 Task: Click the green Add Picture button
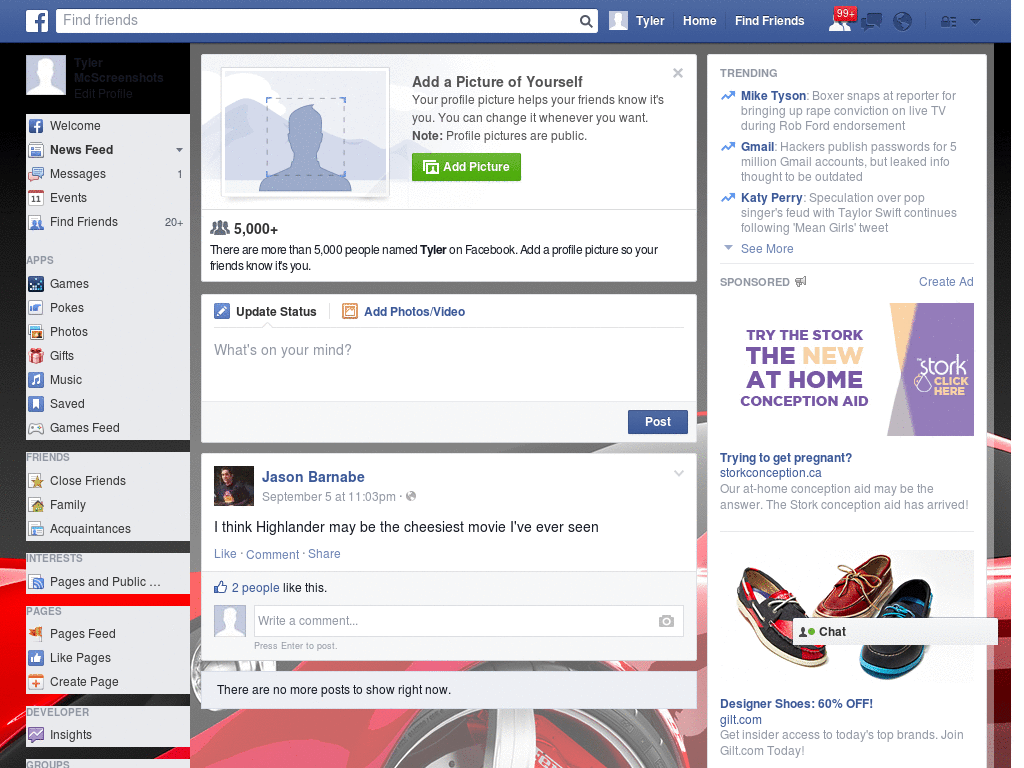click(x=466, y=167)
